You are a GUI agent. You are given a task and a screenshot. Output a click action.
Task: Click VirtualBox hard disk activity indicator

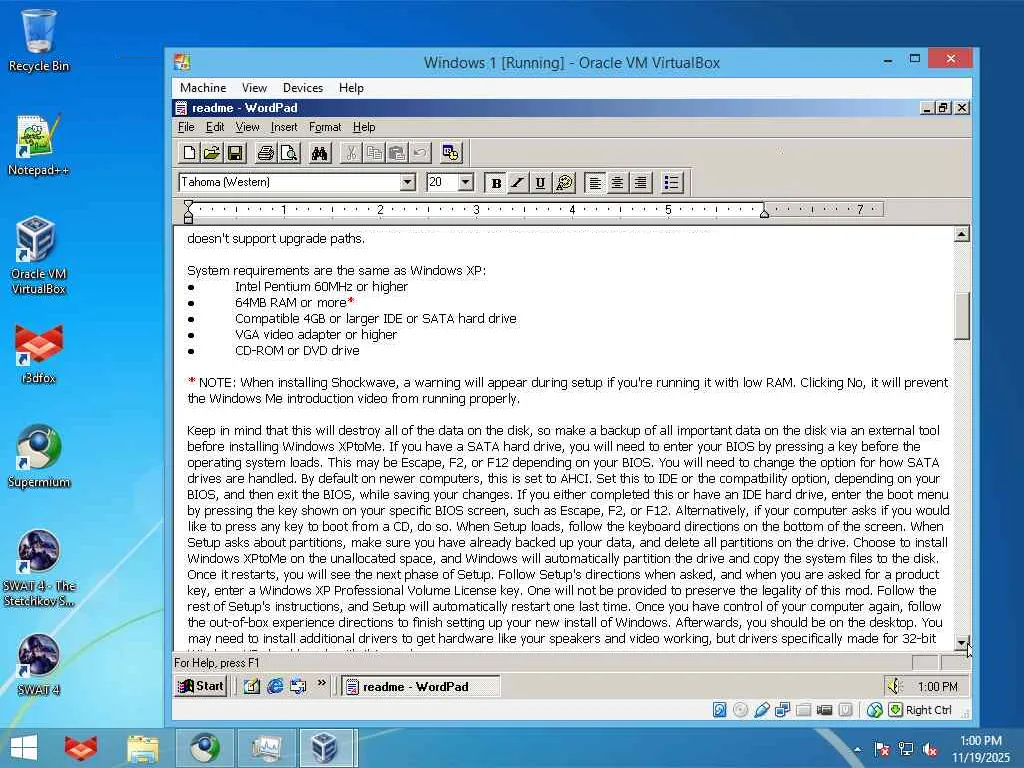click(x=719, y=710)
